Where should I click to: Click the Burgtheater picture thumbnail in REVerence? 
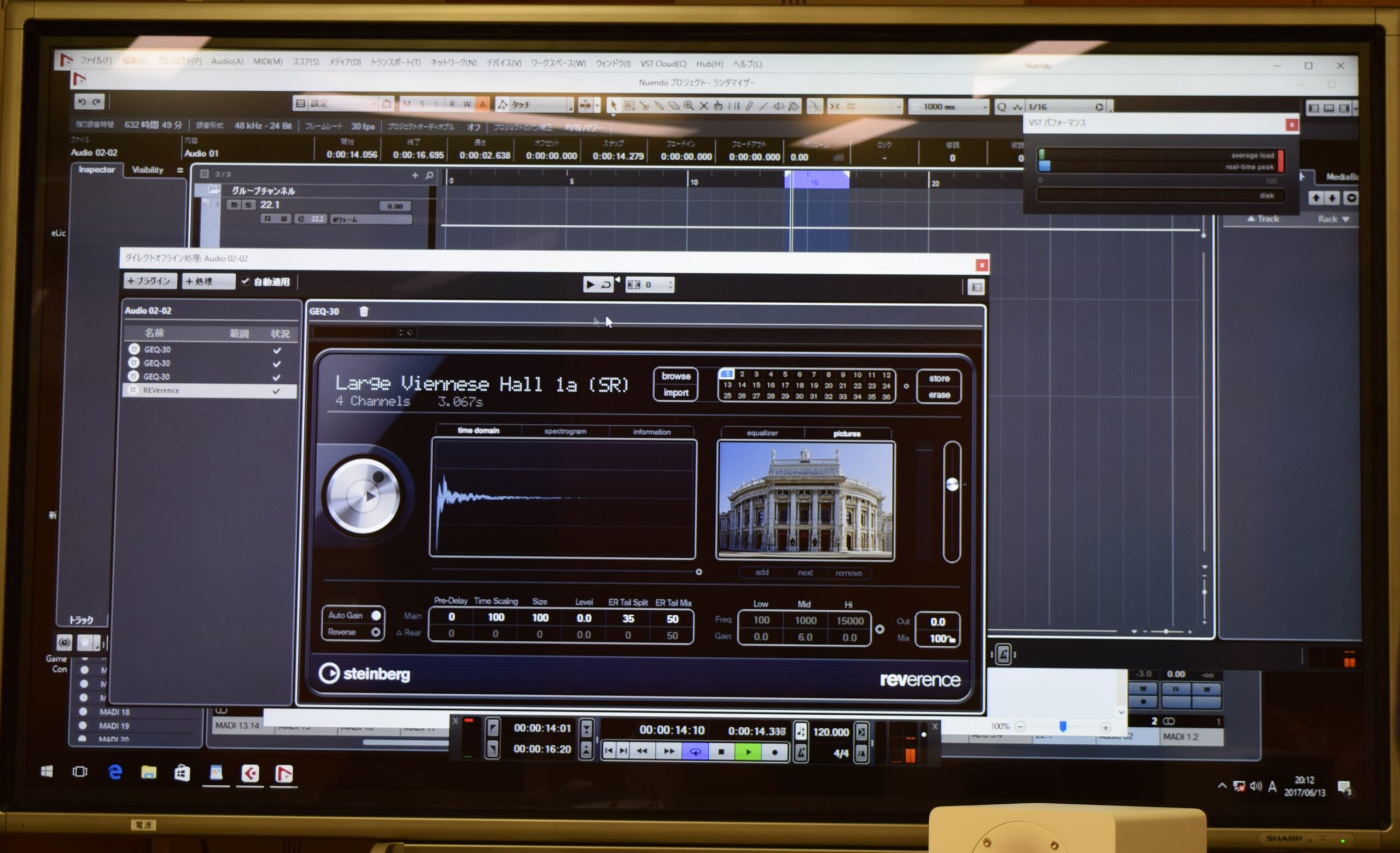tap(805, 500)
